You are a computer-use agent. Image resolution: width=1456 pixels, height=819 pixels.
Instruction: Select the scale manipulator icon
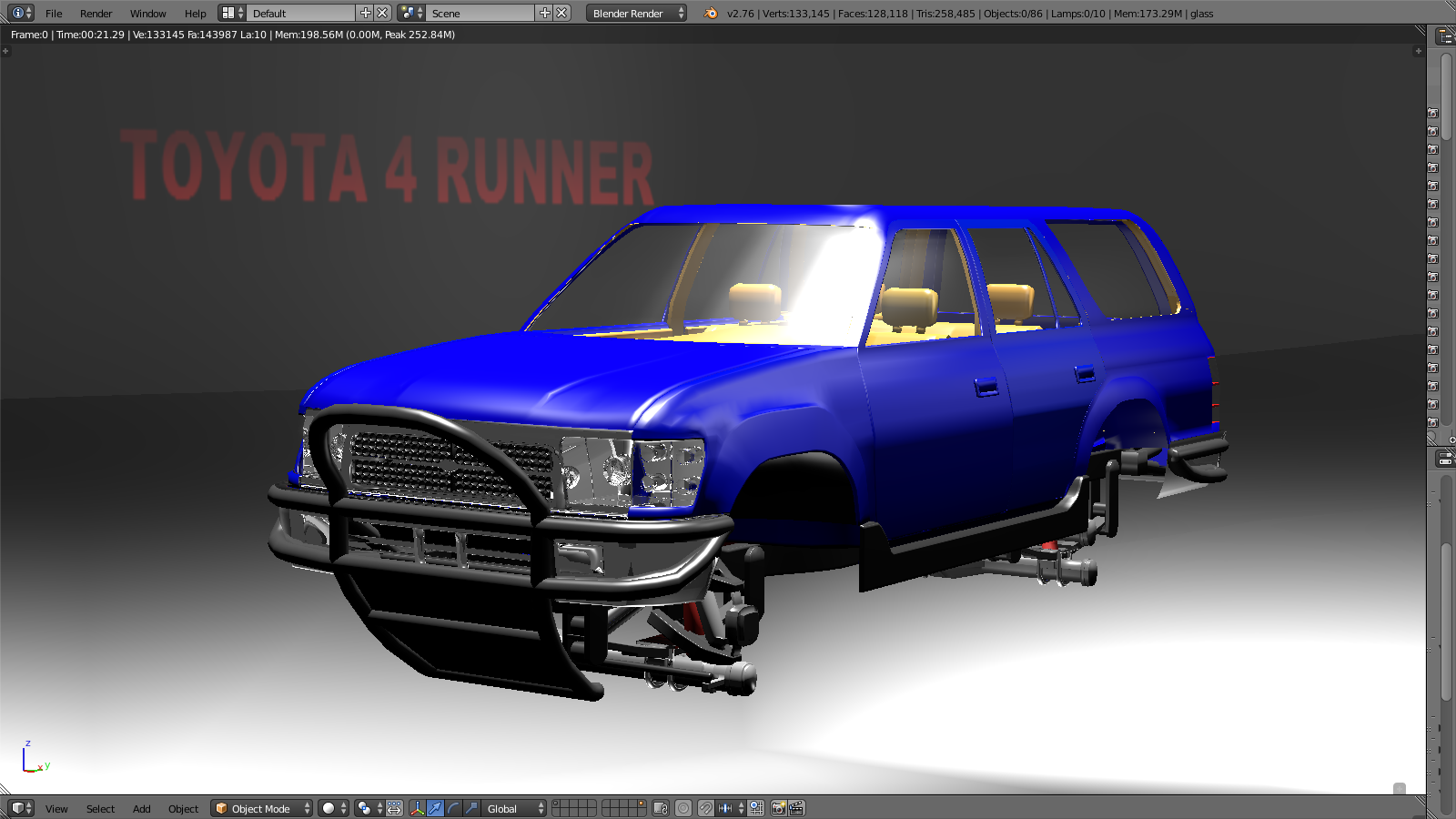pos(471,808)
